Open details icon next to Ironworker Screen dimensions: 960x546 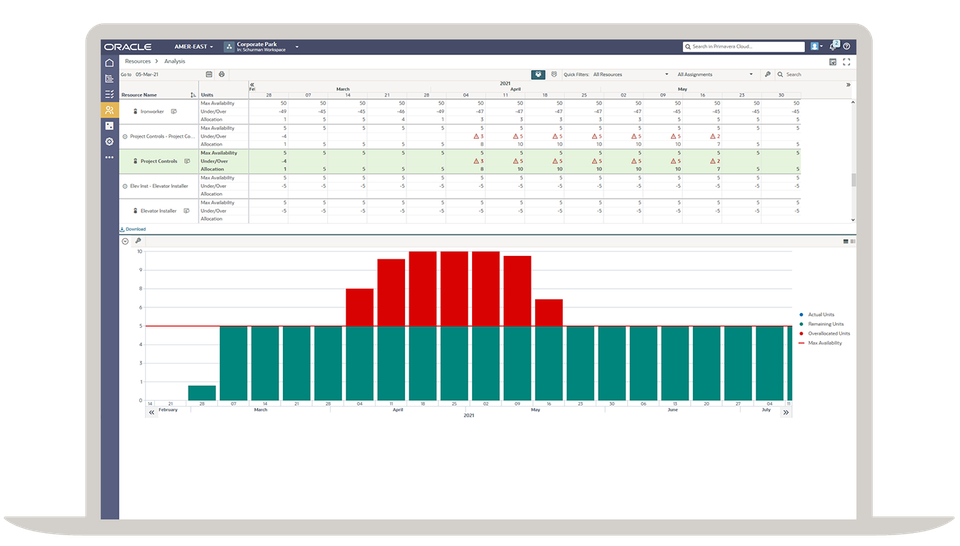pos(174,111)
